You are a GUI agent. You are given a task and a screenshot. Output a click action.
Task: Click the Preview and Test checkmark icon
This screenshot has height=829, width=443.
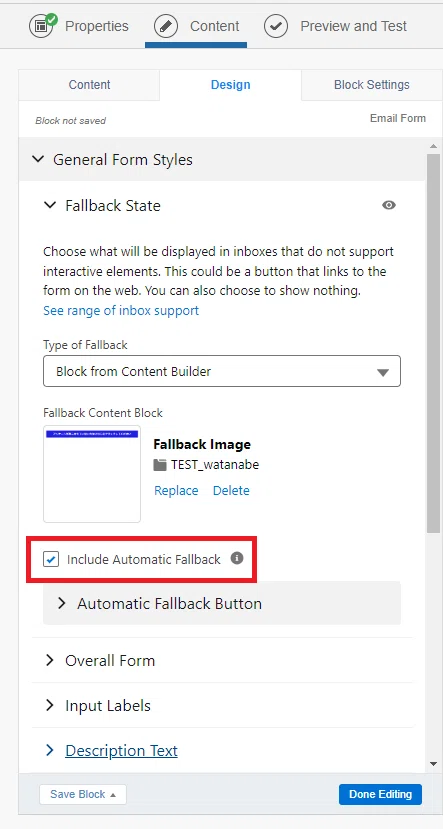[276, 26]
